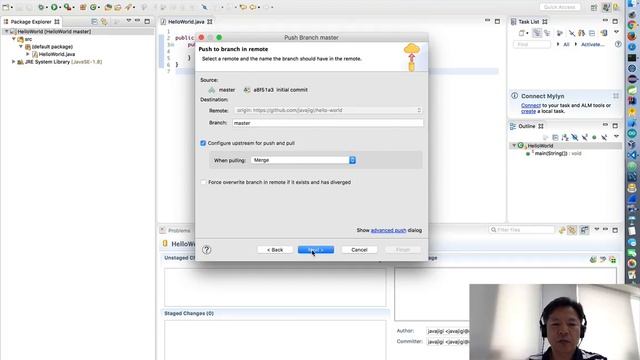The image size is (640, 360).
Task: Click the Branch input field containing master
Action: (x=328, y=123)
